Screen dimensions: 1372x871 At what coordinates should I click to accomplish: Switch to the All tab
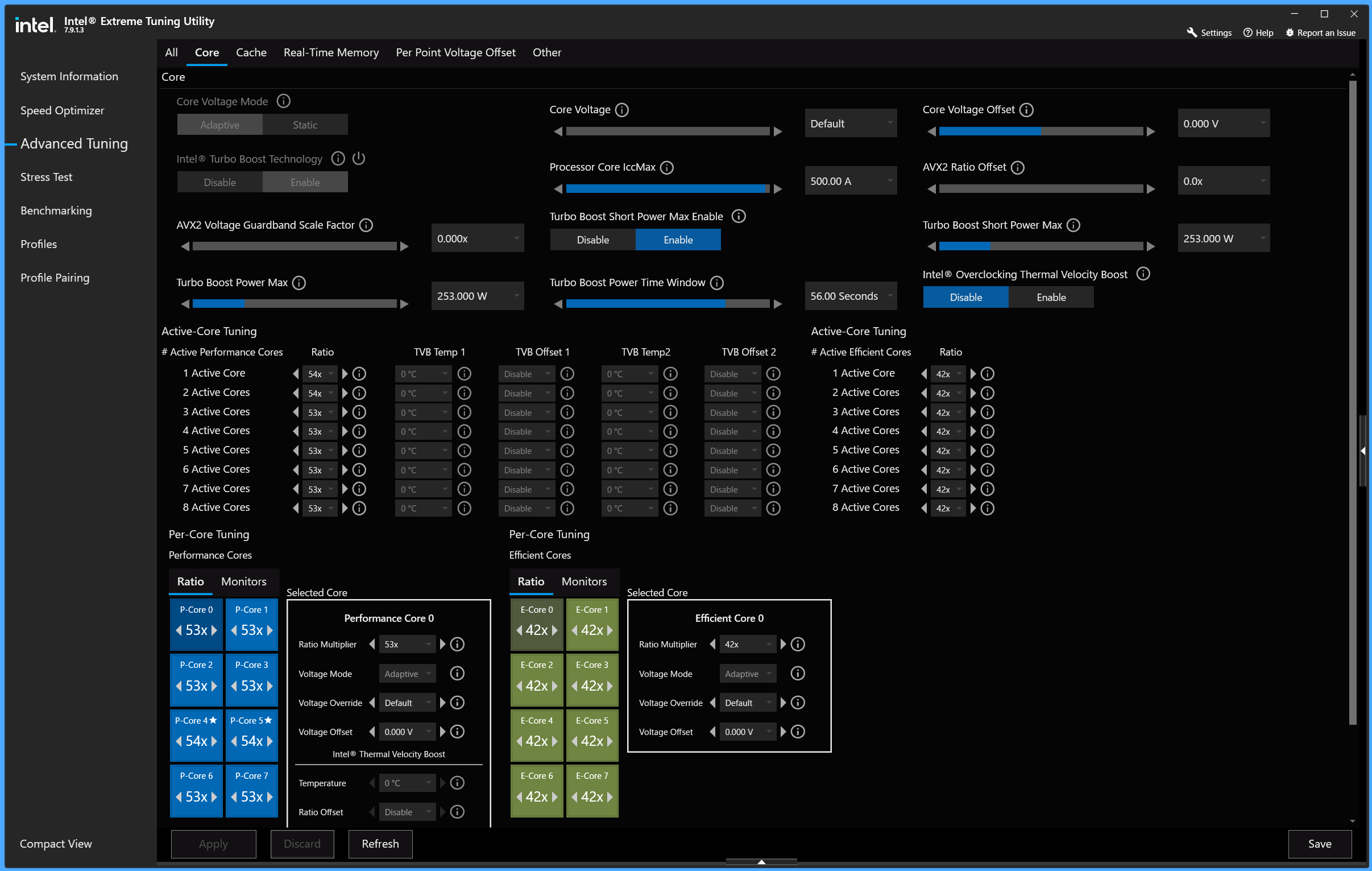pyautogui.click(x=172, y=52)
